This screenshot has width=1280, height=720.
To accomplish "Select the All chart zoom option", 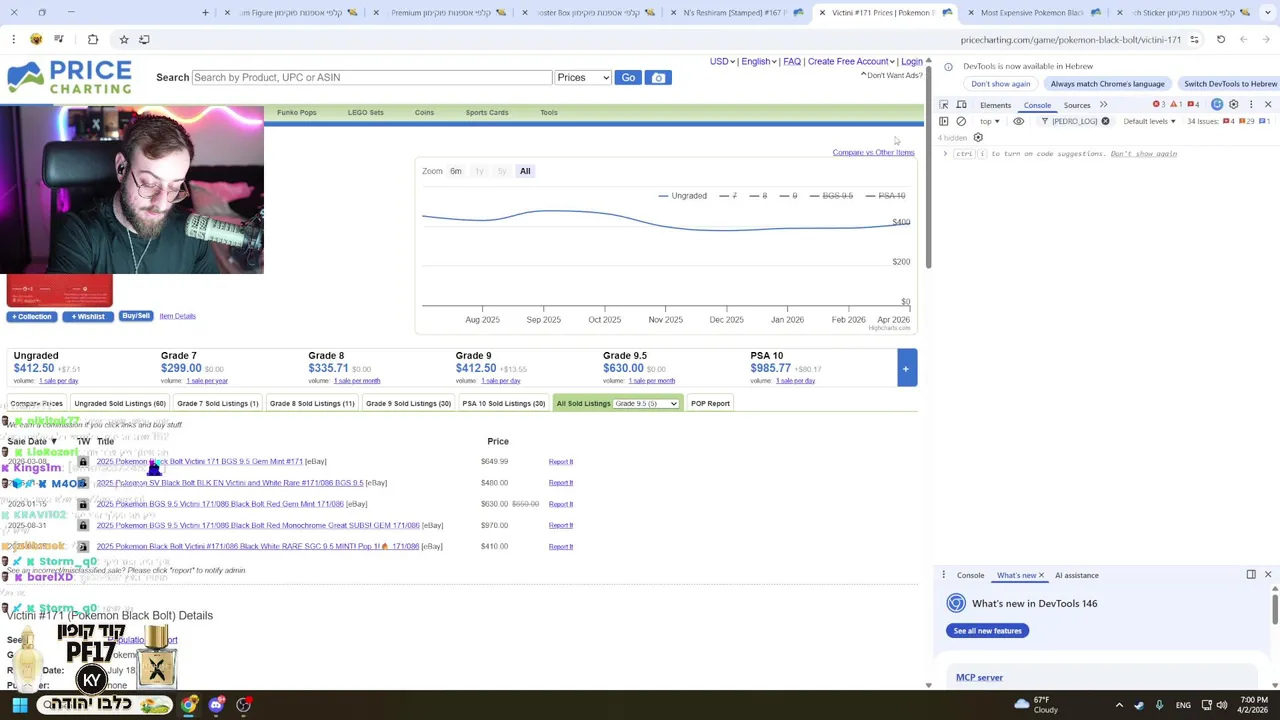I will [x=525, y=171].
